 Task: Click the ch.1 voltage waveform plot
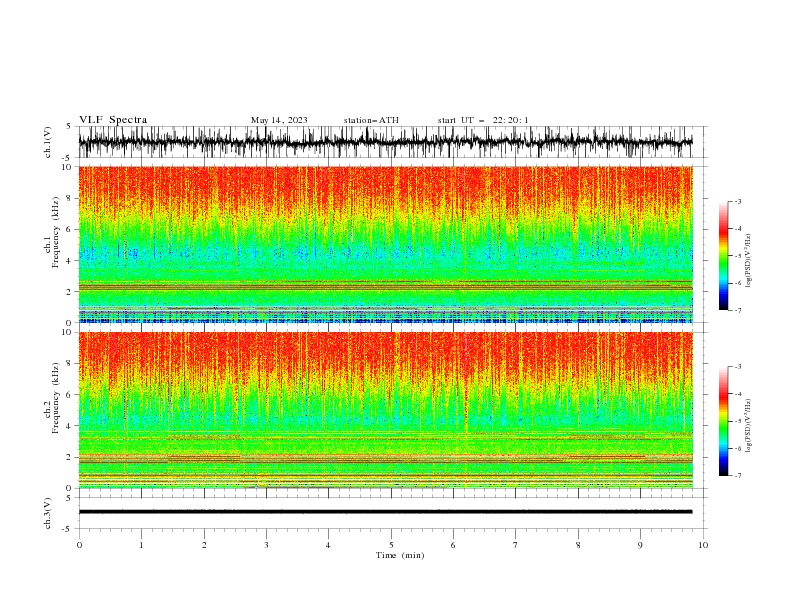[x=385, y=142]
